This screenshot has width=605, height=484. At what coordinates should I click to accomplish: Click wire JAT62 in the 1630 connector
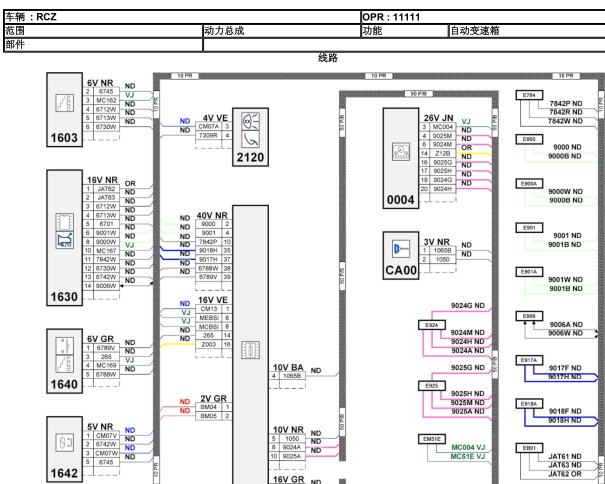(x=106, y=189)
